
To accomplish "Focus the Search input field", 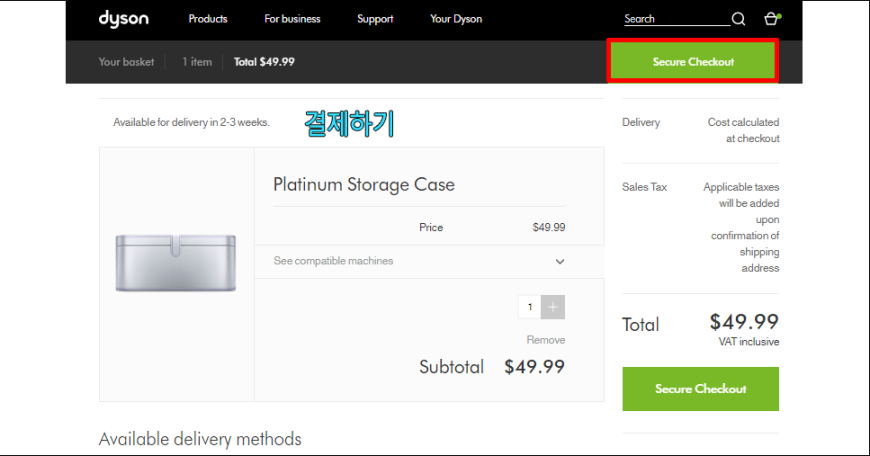I will pyautogui.click(x=676, y=19).
